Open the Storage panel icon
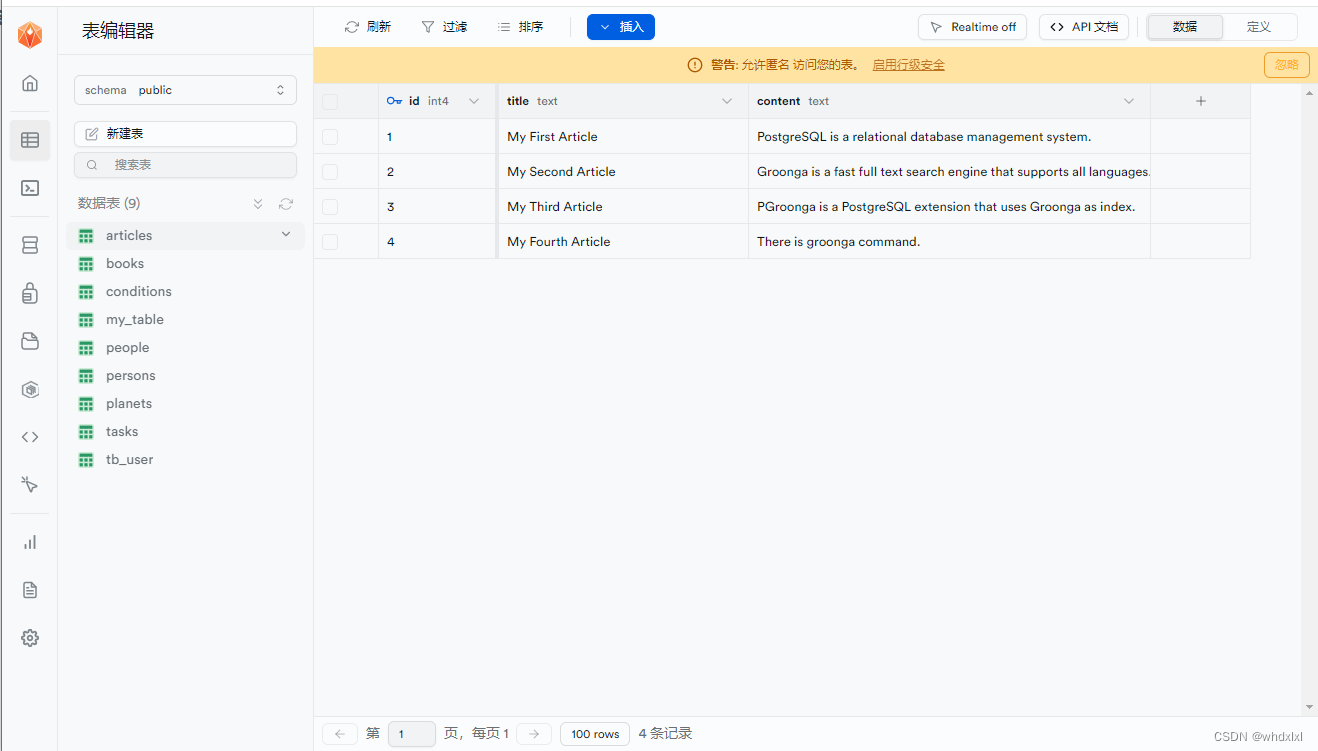 pos(29,341)
